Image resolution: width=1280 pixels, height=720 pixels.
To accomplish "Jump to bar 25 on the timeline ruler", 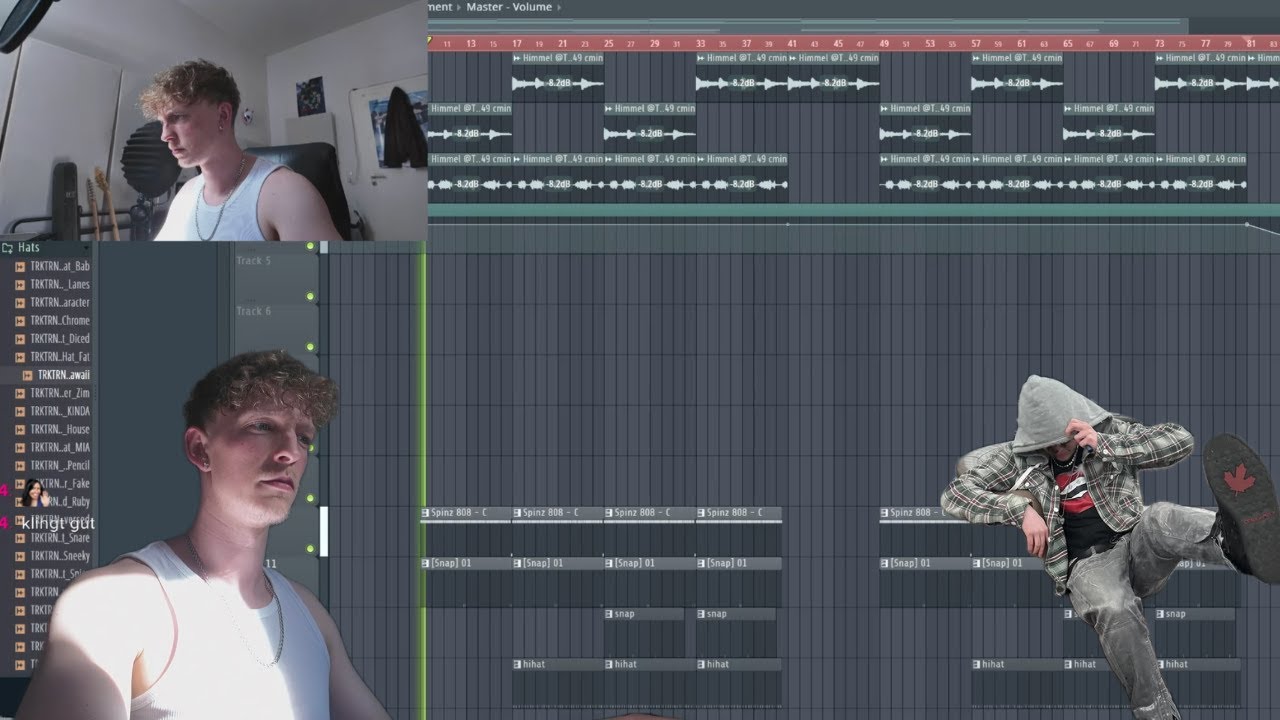I will [609, 43].
